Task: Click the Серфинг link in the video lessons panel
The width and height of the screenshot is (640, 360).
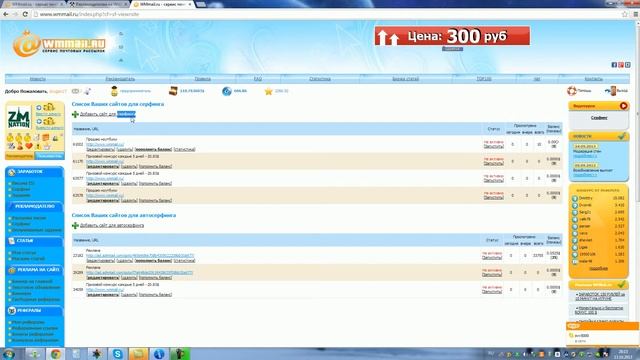Action: coord(599,118)
